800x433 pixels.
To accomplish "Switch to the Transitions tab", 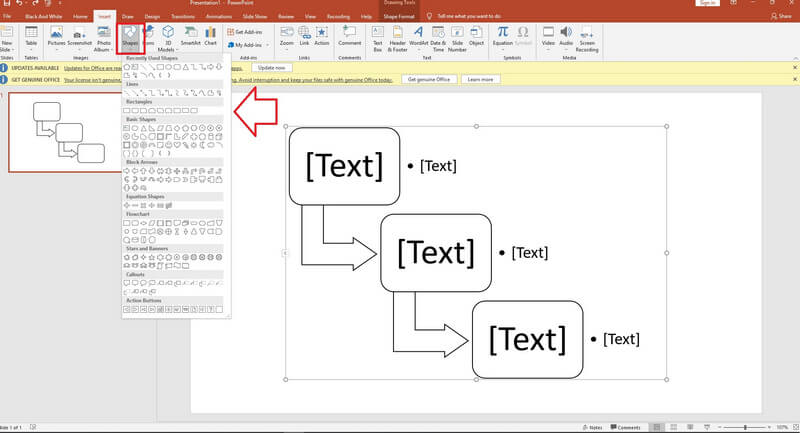I will coord(183,17).
